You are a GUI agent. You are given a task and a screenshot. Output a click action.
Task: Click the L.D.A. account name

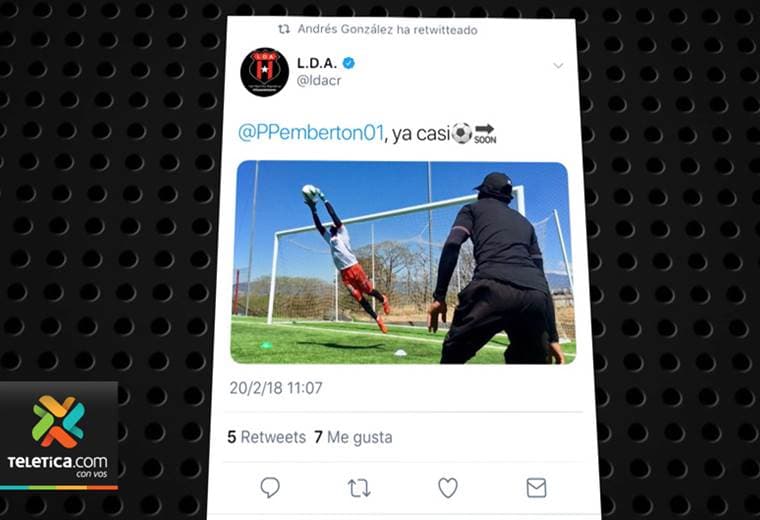pyautogui.click(x=317, y=63)
